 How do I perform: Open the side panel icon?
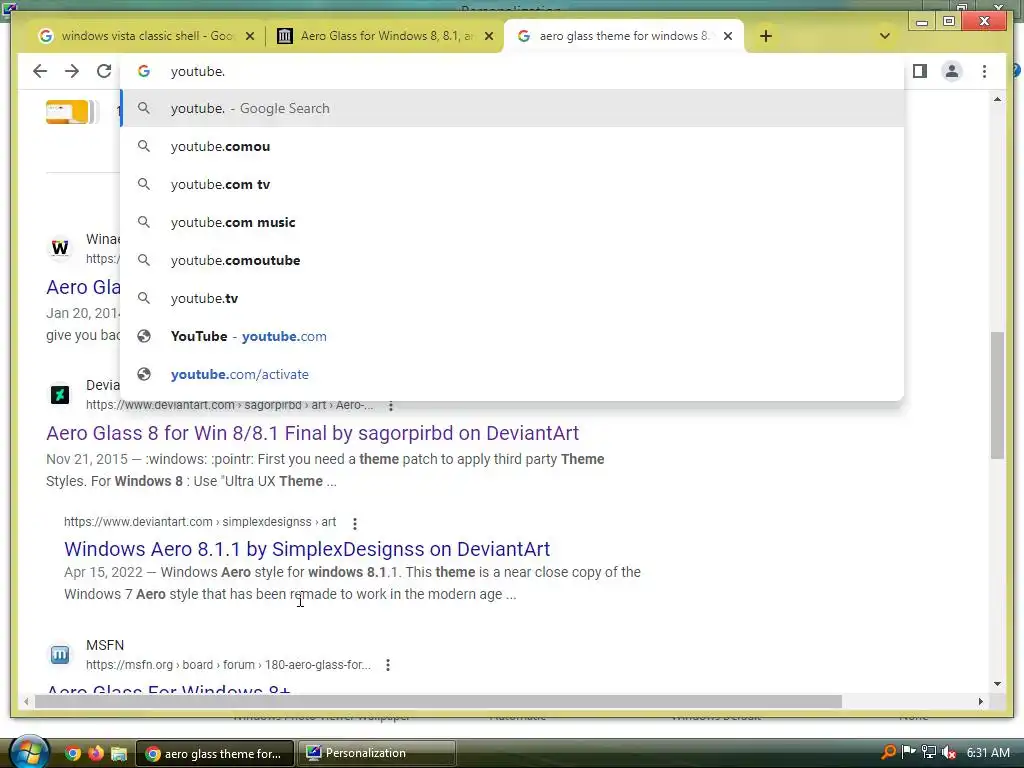coord(920,71)
